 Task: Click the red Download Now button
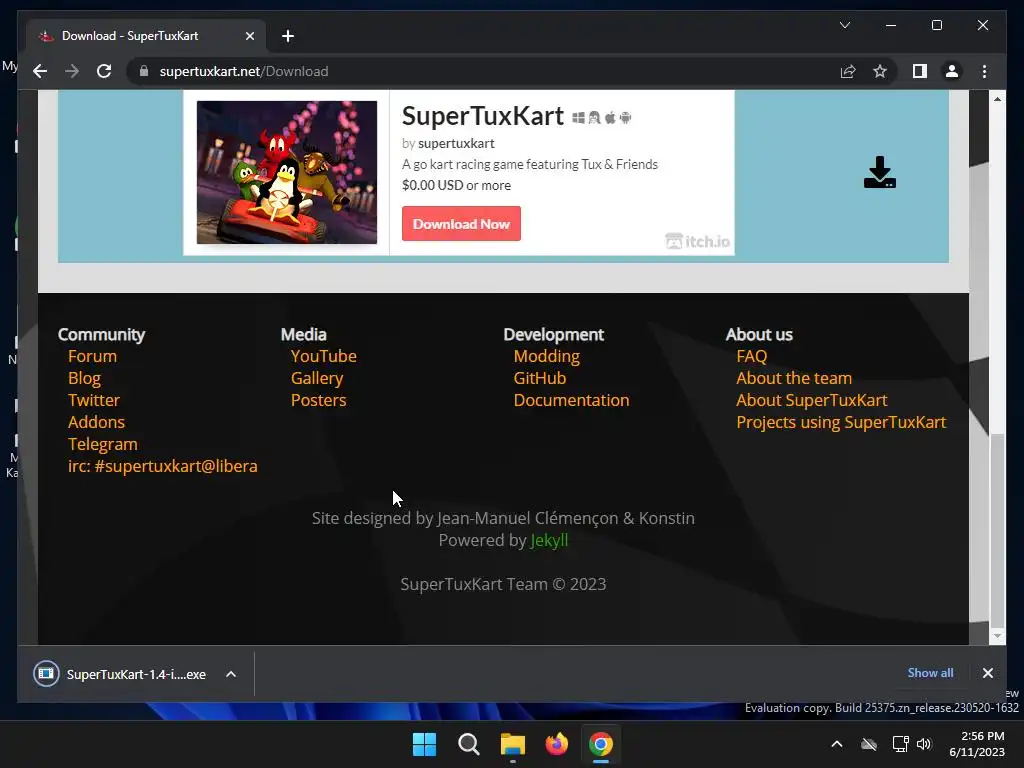tap(461, 223)
